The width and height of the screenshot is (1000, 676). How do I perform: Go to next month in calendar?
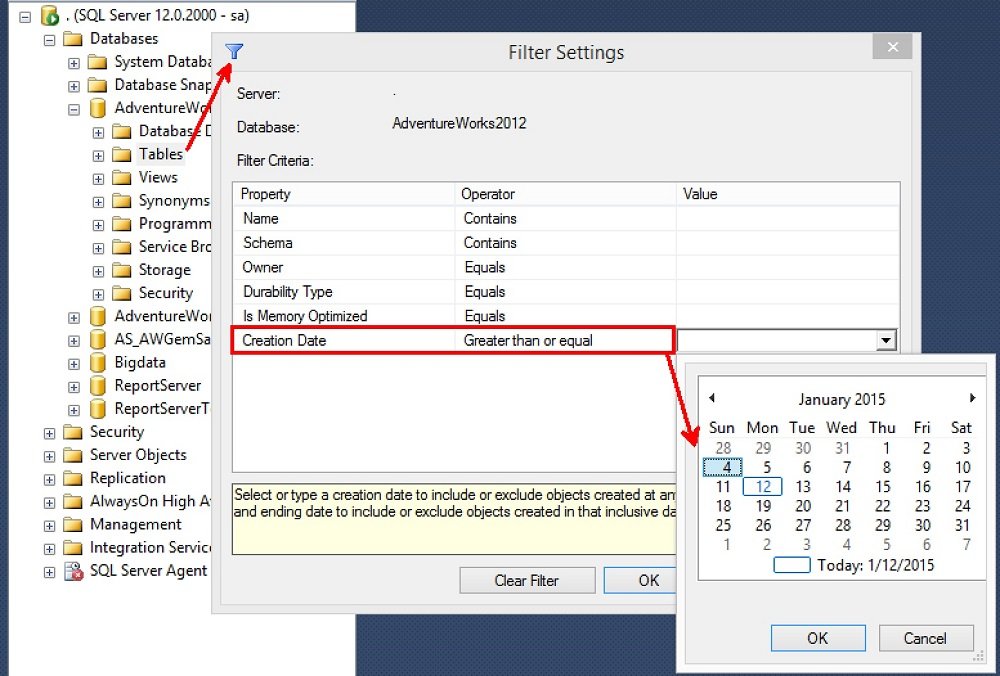click(x=972, y=398)
